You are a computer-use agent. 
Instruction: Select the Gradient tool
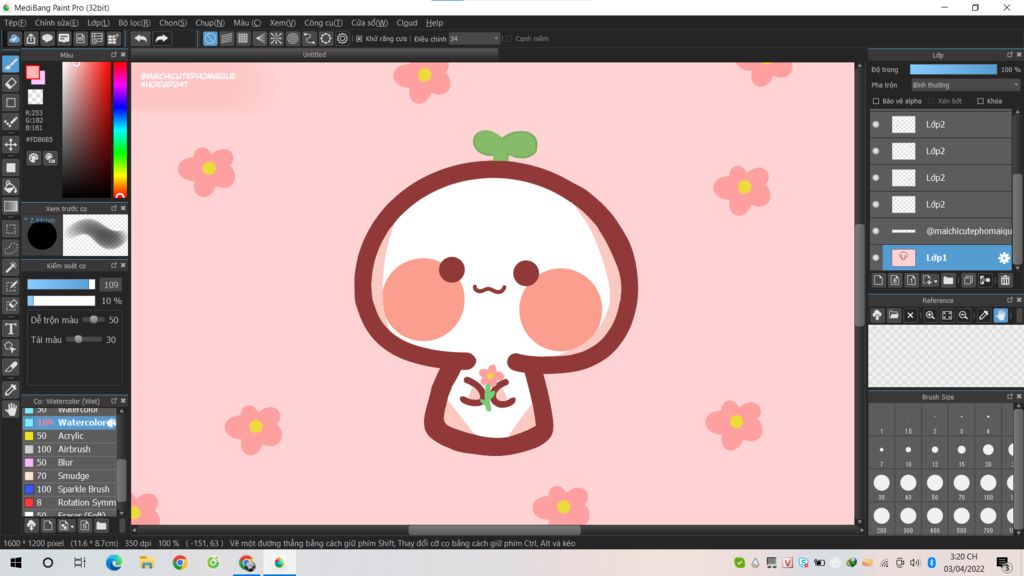[x=10, y=206]
